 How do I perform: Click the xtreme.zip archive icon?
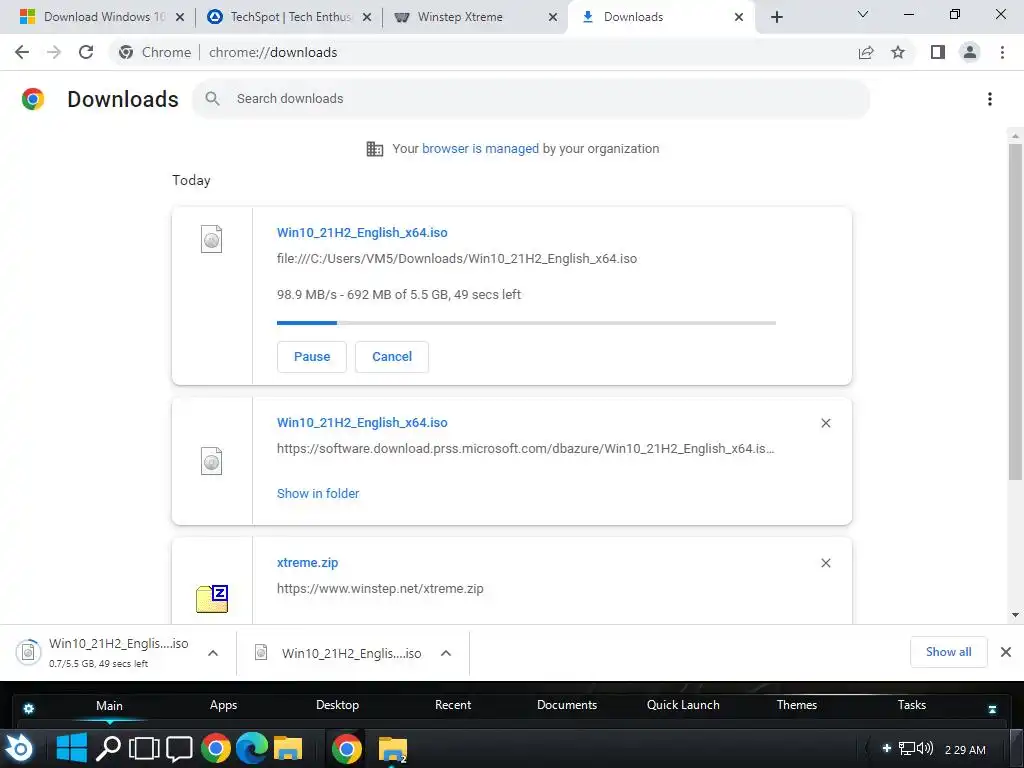(212, 598)
